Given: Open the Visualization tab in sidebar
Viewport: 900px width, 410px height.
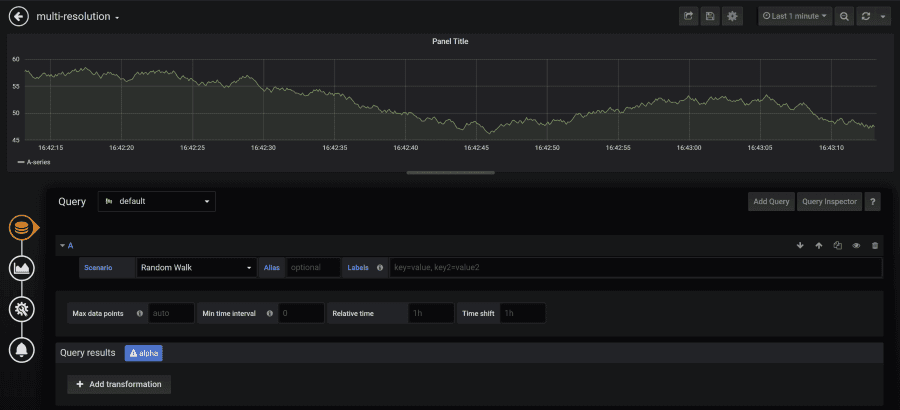Looking at the screenshot, I should 22,268.
